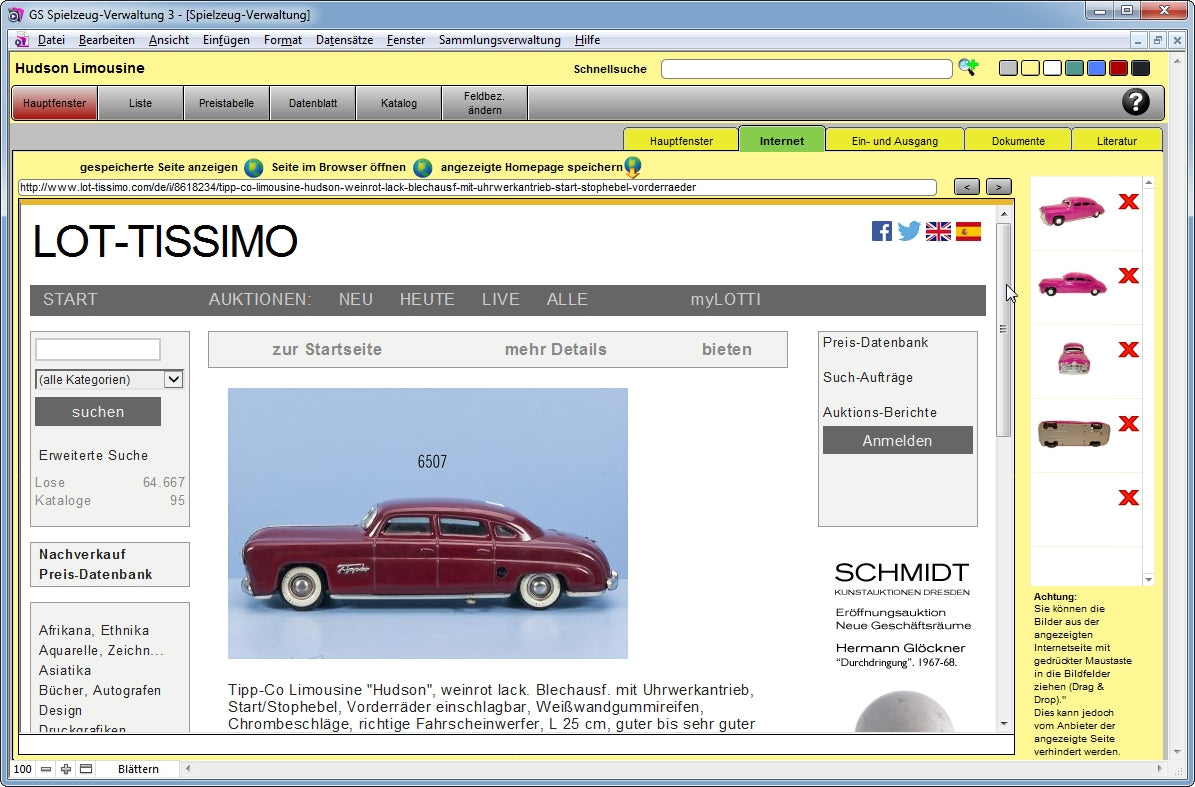Zoom out with minus icon in status bar
Viewport: 1195px width, 787px height.
click(x=46, y=769)
